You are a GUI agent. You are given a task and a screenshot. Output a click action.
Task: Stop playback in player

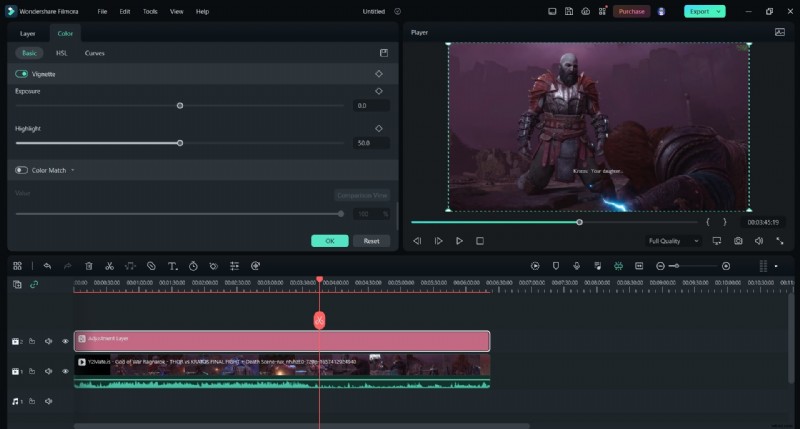point(480,241)
